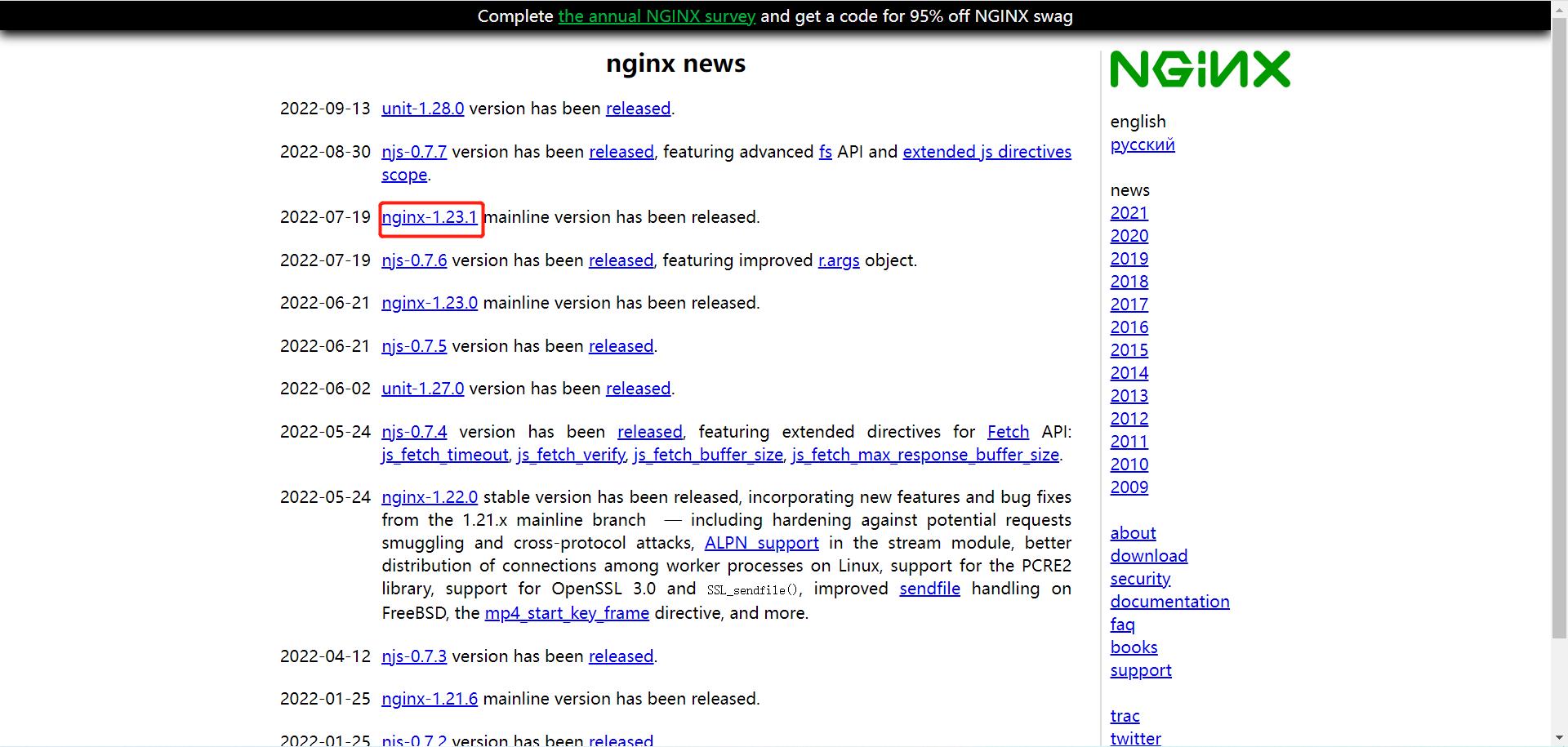This screenshot has height=747, width=1568.
Task: Click the date 2022-04-12
Action: point(325,656)
